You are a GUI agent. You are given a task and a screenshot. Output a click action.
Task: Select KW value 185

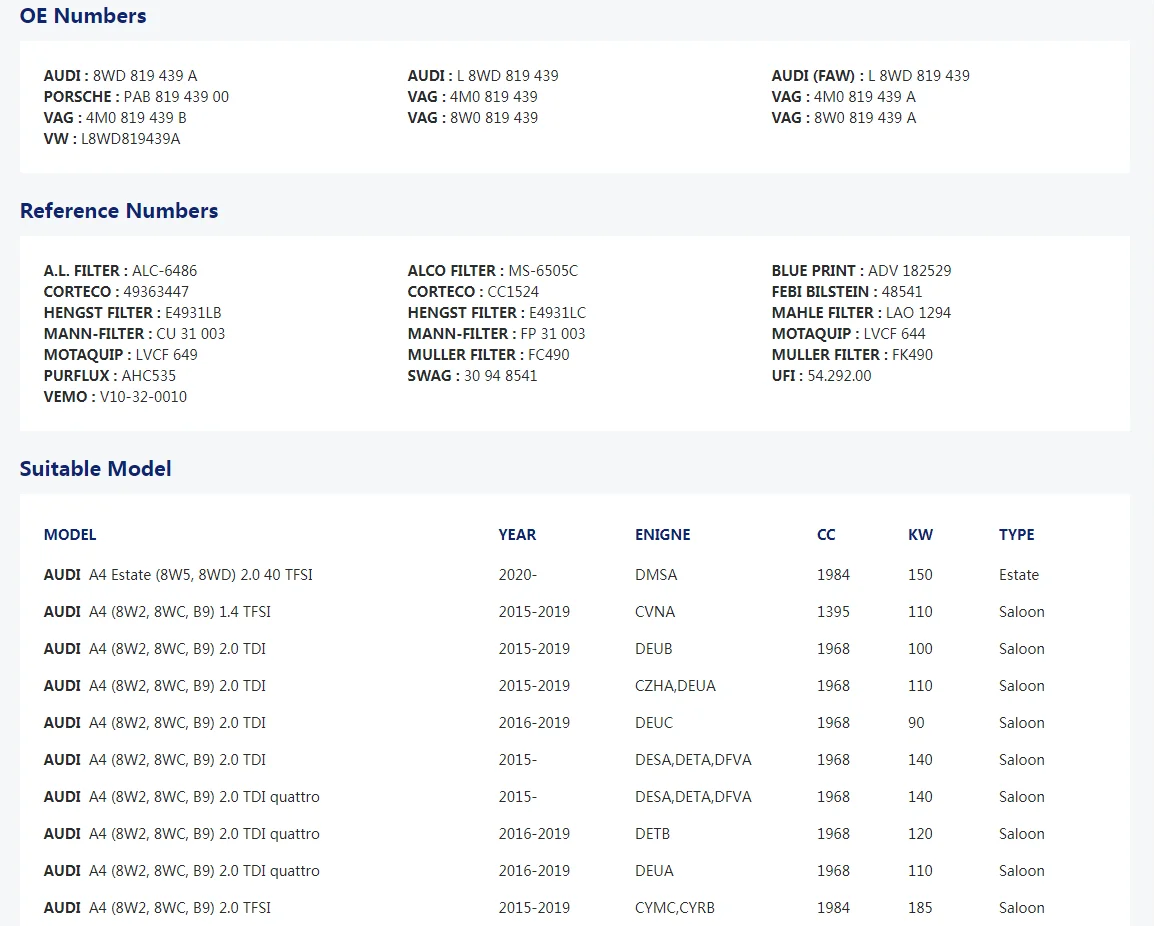coord(920,908)
